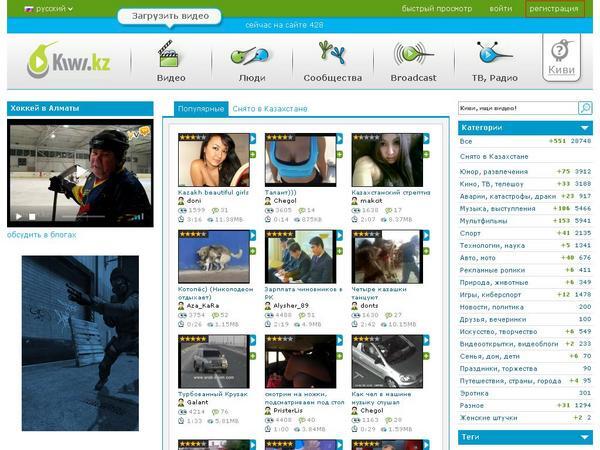Play arrow on Как чел в машине thumbnail
Image resolution: width=600 pixels, height=450 pixels.
pyautogui.click(x=426, y=340)
